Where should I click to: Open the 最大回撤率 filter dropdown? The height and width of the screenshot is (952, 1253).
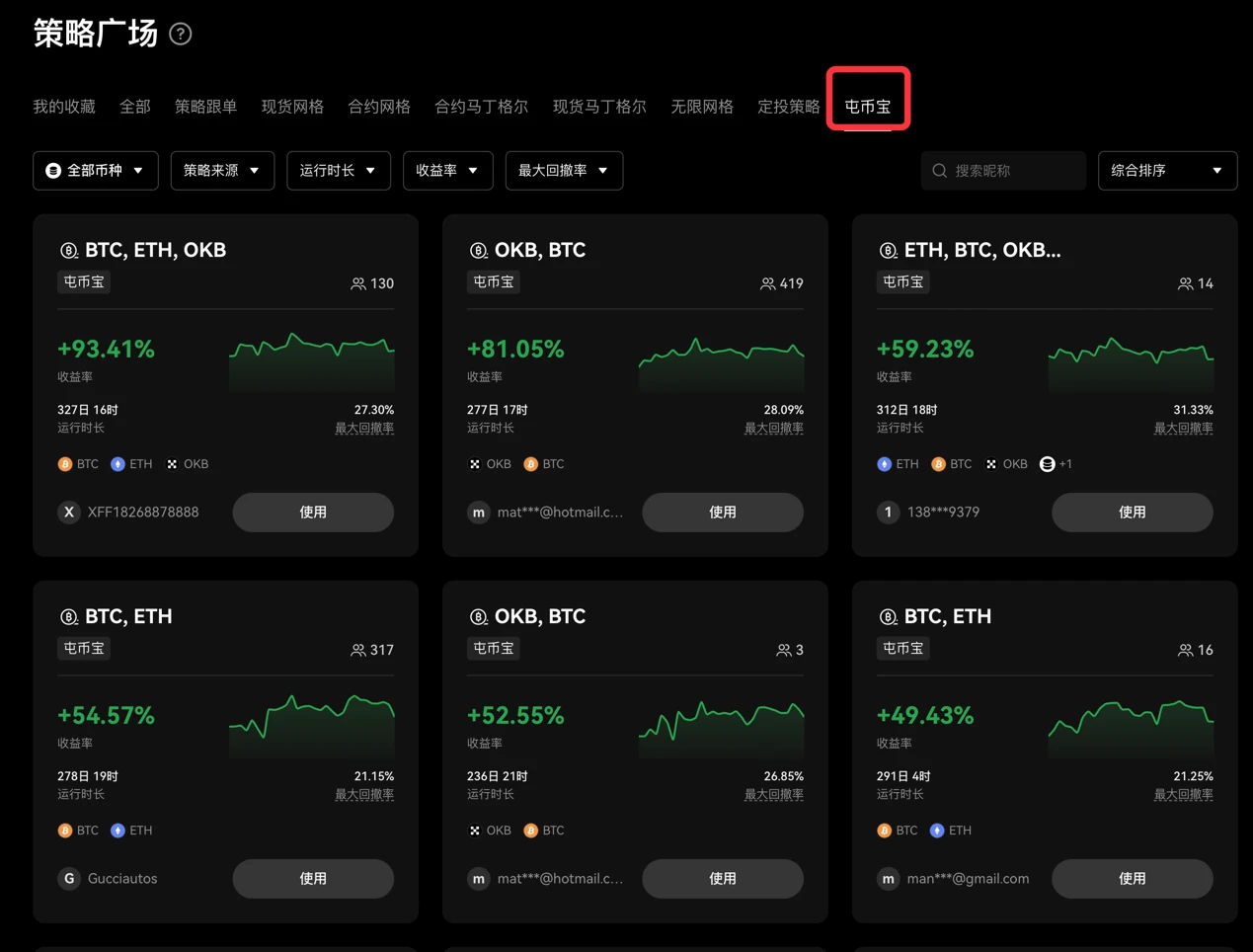point(564,171)
